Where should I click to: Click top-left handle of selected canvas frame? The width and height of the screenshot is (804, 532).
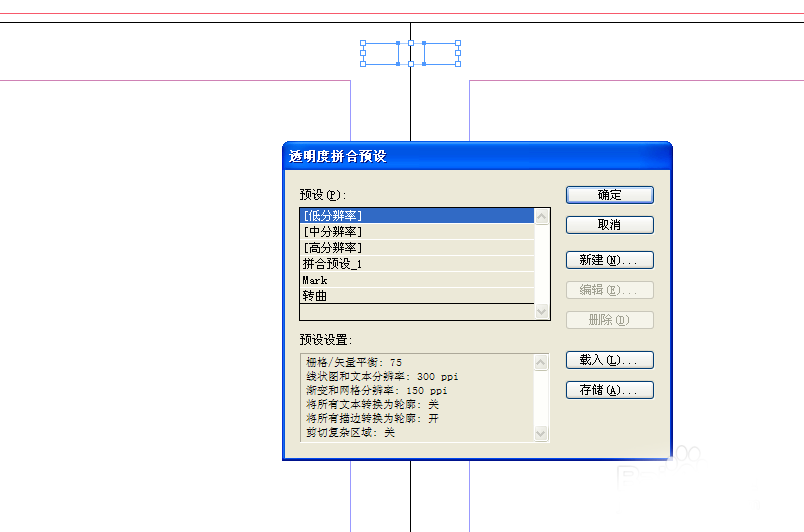pyautogui.click(x=363, y=43)
